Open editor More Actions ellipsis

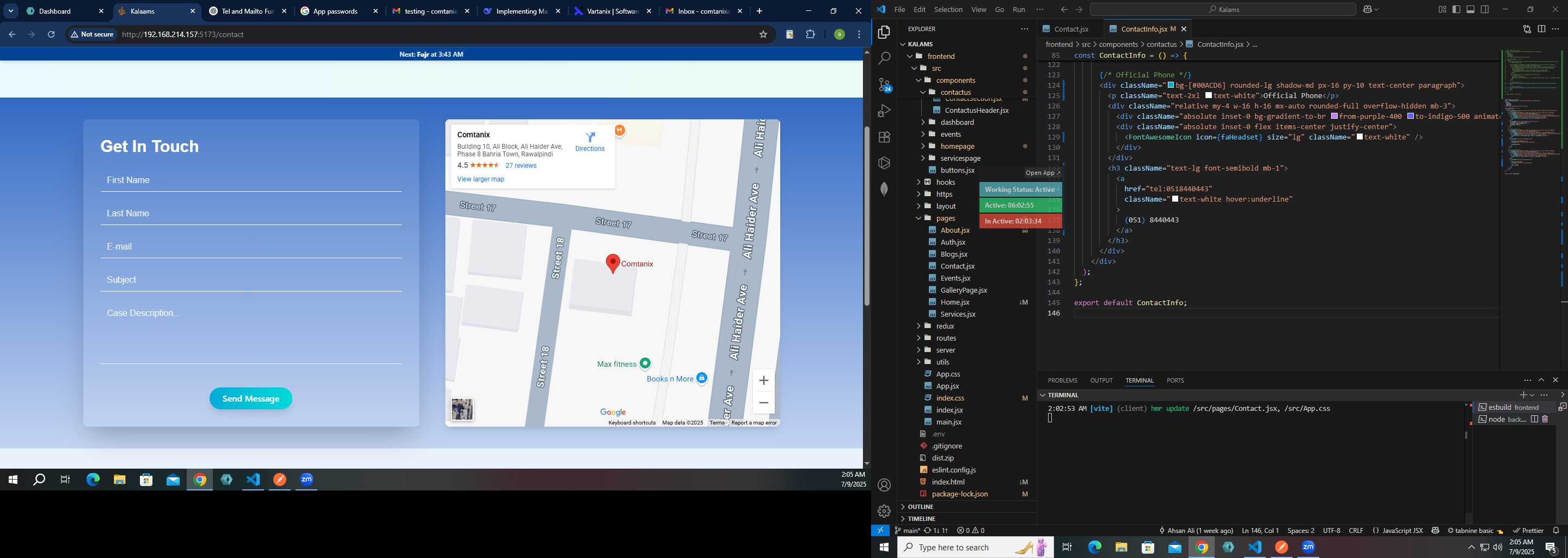pyautogui.click(x=1555, y=29)
